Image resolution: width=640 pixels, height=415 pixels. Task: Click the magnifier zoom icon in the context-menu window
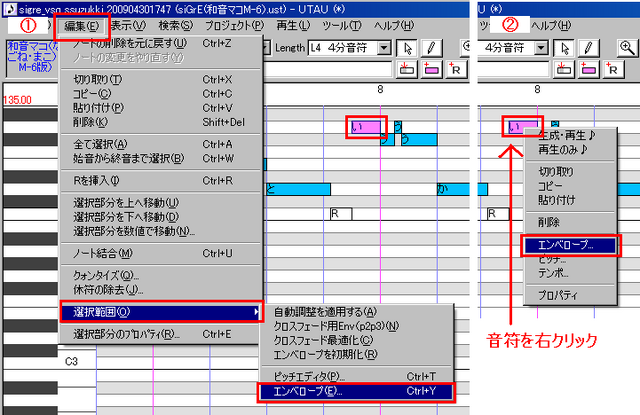coord(627,48)
